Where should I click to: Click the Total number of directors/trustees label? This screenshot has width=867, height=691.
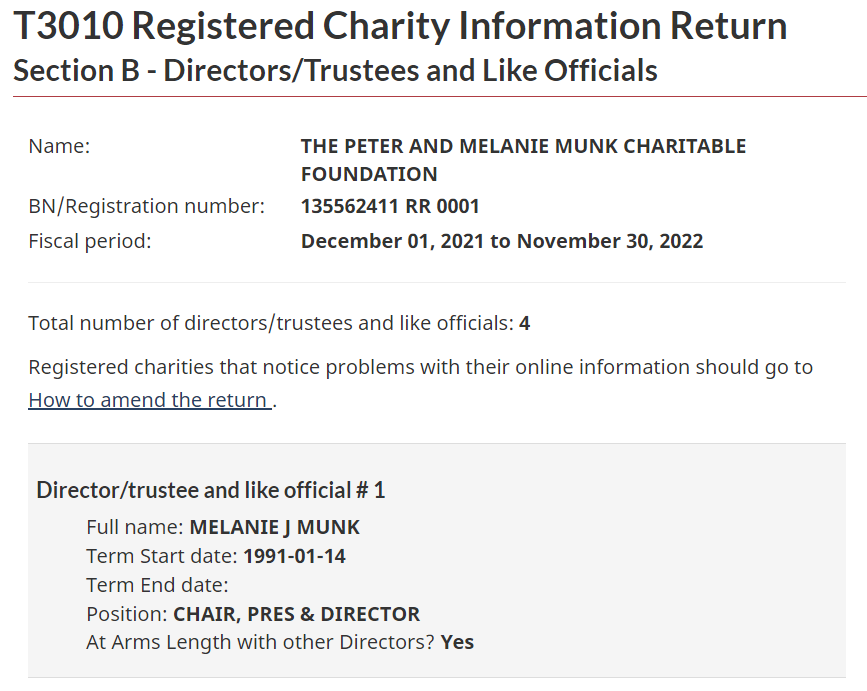point(271,323)
